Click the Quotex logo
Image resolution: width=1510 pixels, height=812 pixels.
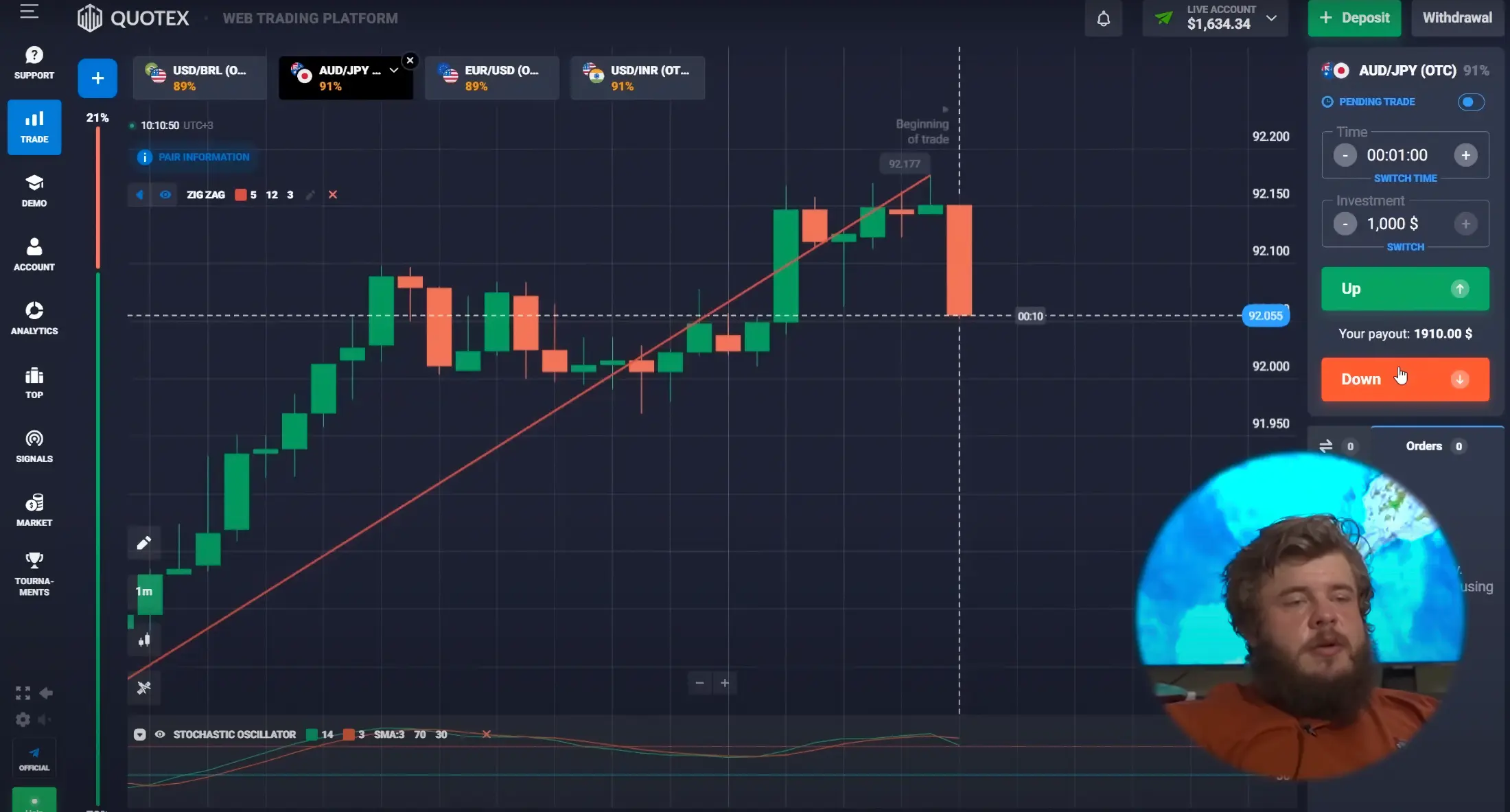pyautogui.click(x=133, y=18)
